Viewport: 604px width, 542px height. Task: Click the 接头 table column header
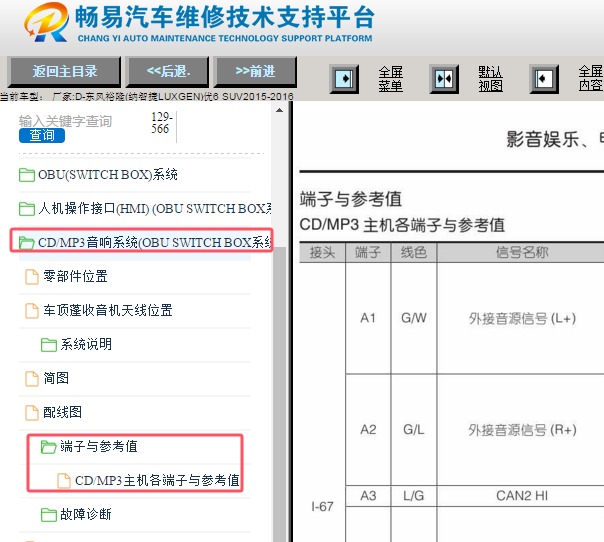[x=322, y=253]
